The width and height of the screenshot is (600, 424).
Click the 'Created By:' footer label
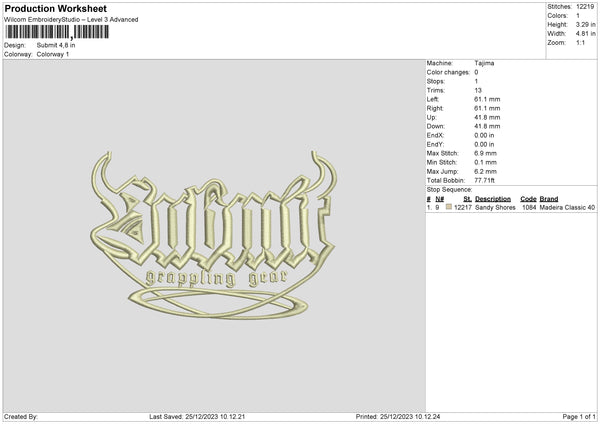[21, 417]
